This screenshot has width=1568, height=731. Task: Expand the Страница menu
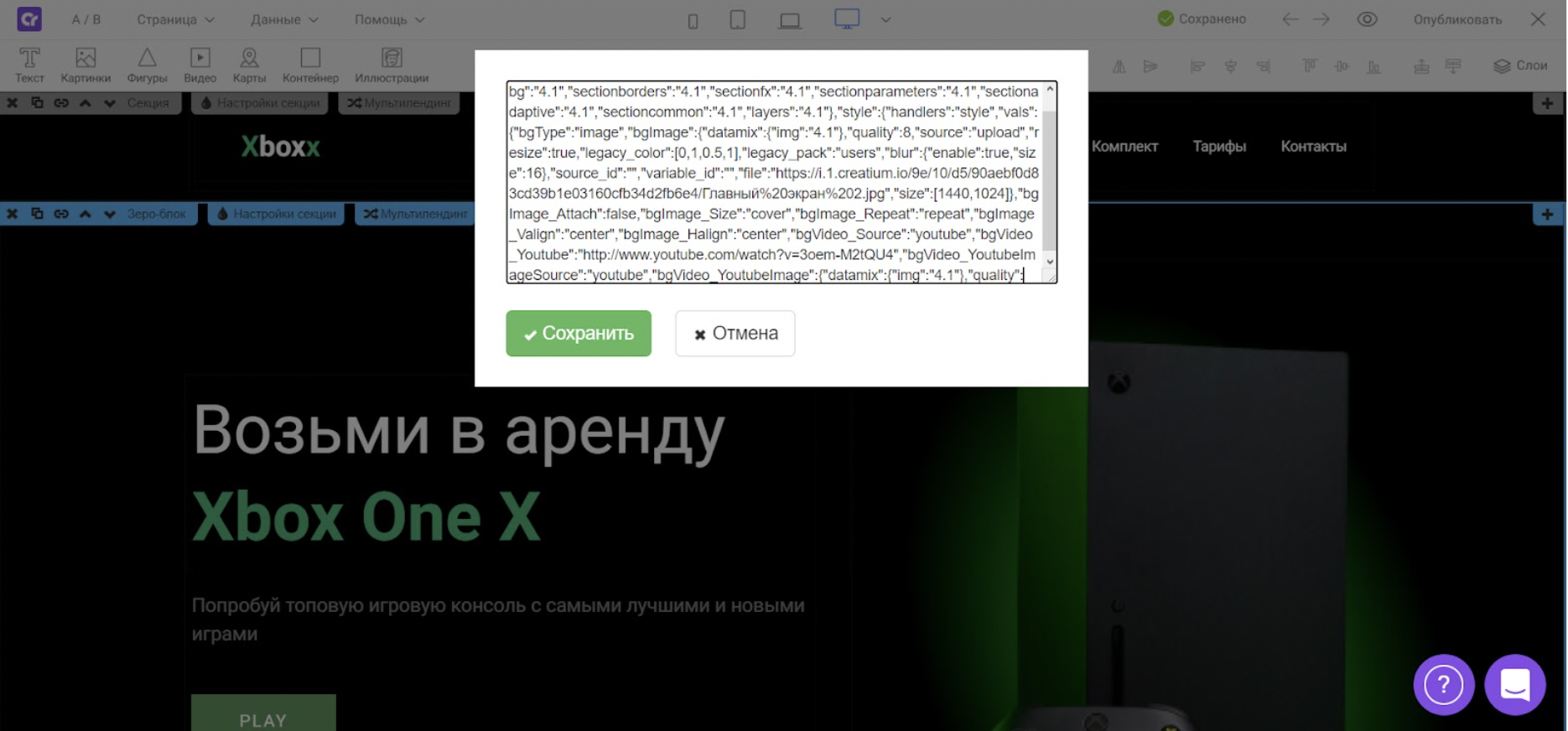tap(176, 19)
